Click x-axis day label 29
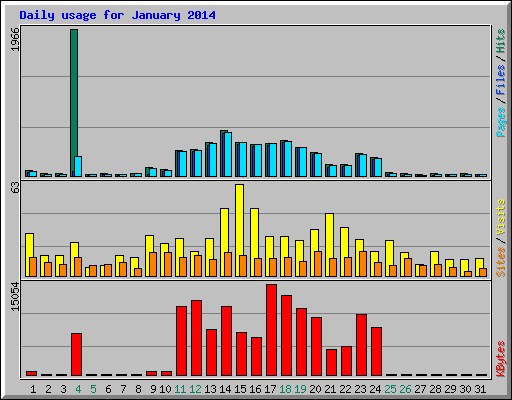512x400 pixels. 450,389
